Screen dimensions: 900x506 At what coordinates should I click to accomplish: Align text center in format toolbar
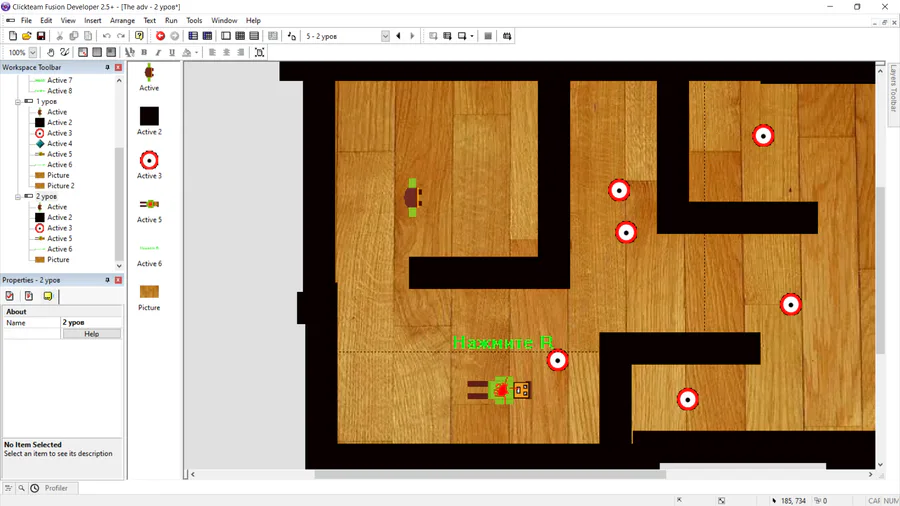click(x=227, y=52)
